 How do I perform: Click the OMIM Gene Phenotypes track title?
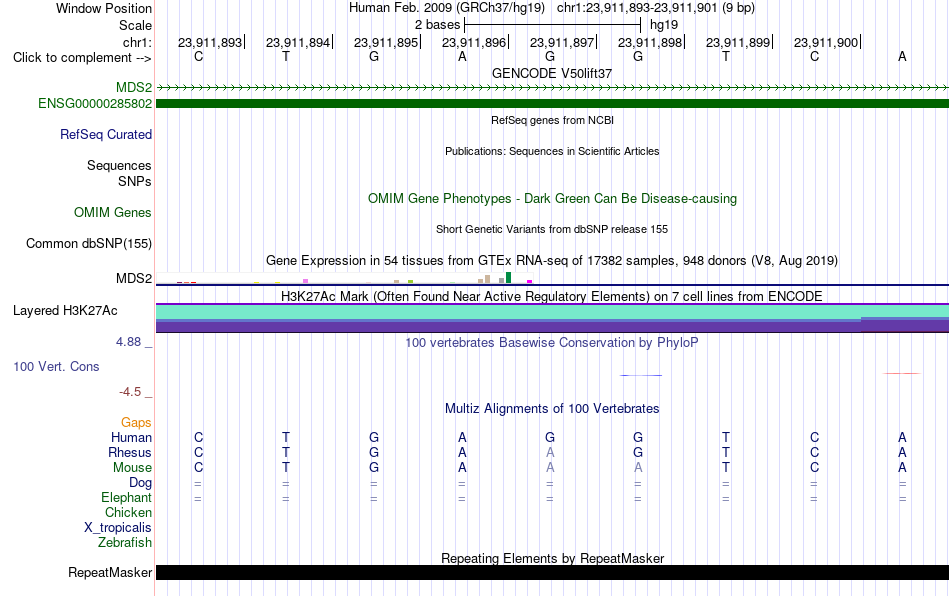tap(552, 199)
